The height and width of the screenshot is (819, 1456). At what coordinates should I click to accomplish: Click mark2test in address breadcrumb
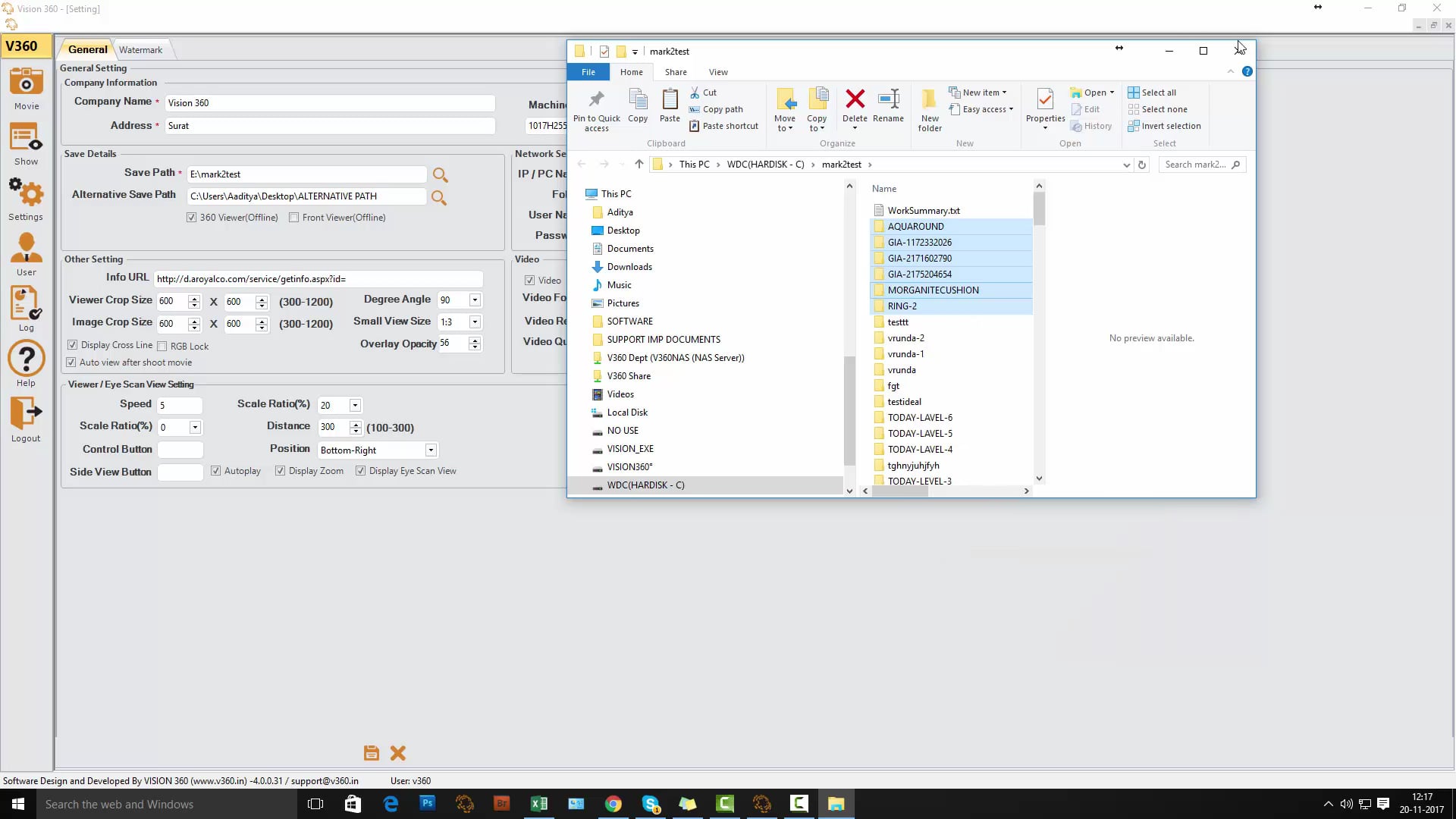841,165
